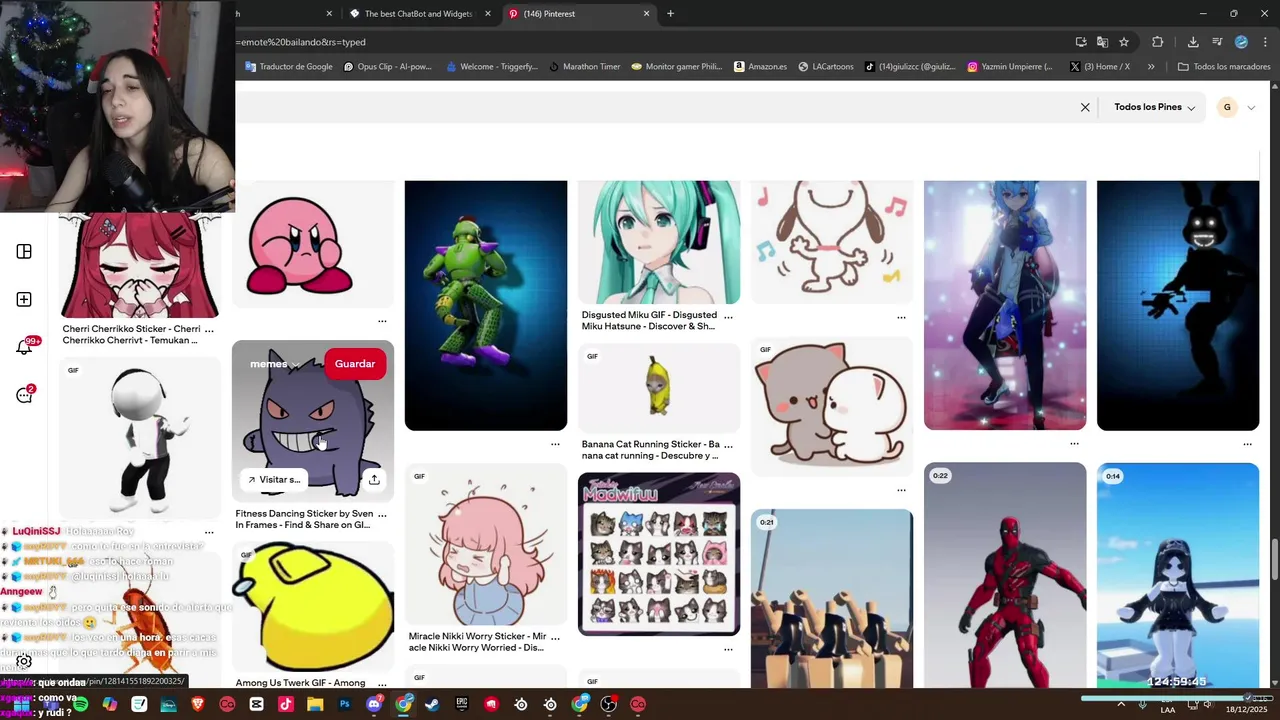The height and width of the screenshot is (720, 1280).
Task: Click the page vertical scrollbar thumb
Action: [x=1274, y=559]
